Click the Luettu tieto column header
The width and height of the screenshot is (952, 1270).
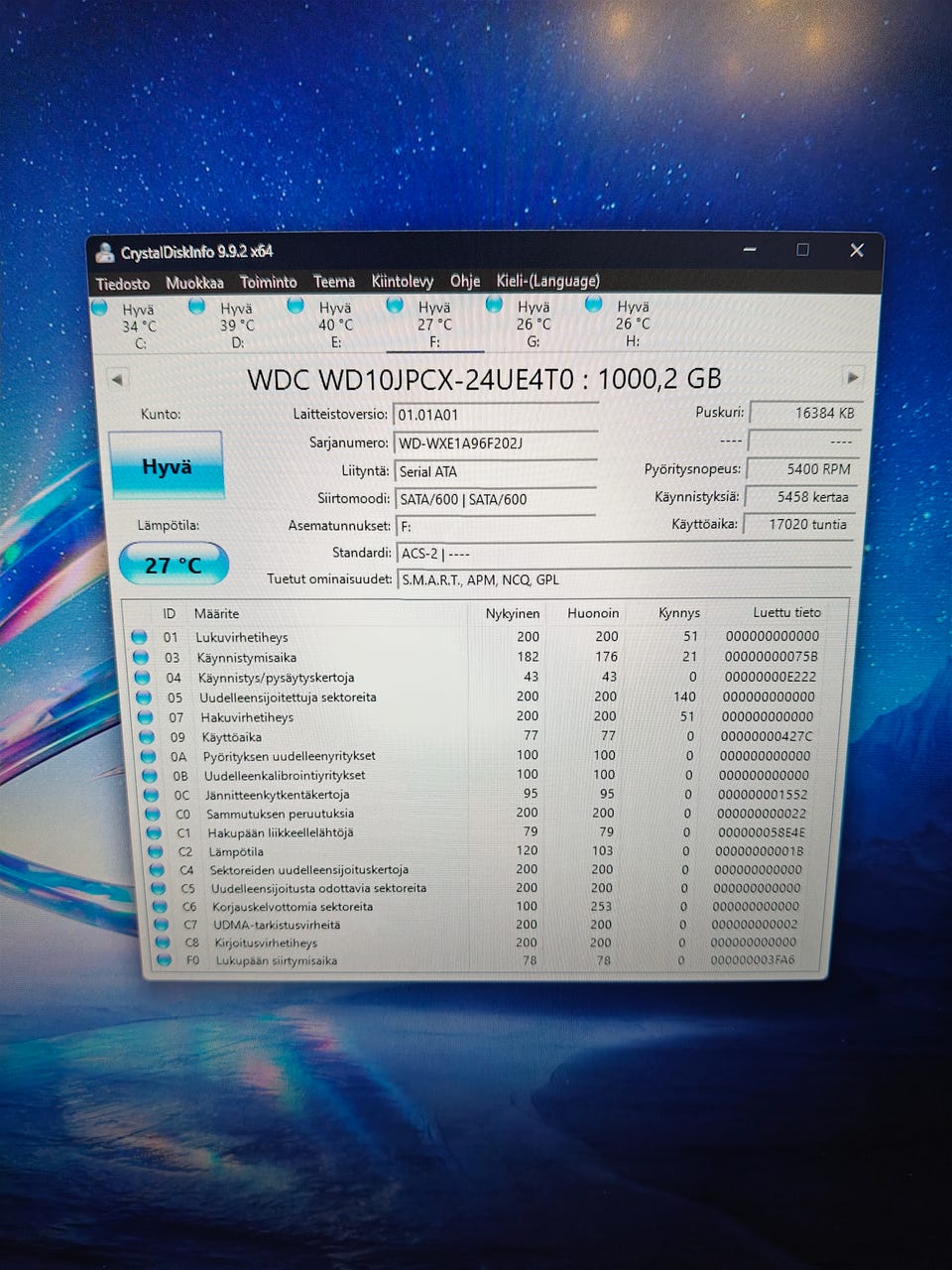pyautogui.click(x=786, y=612)
